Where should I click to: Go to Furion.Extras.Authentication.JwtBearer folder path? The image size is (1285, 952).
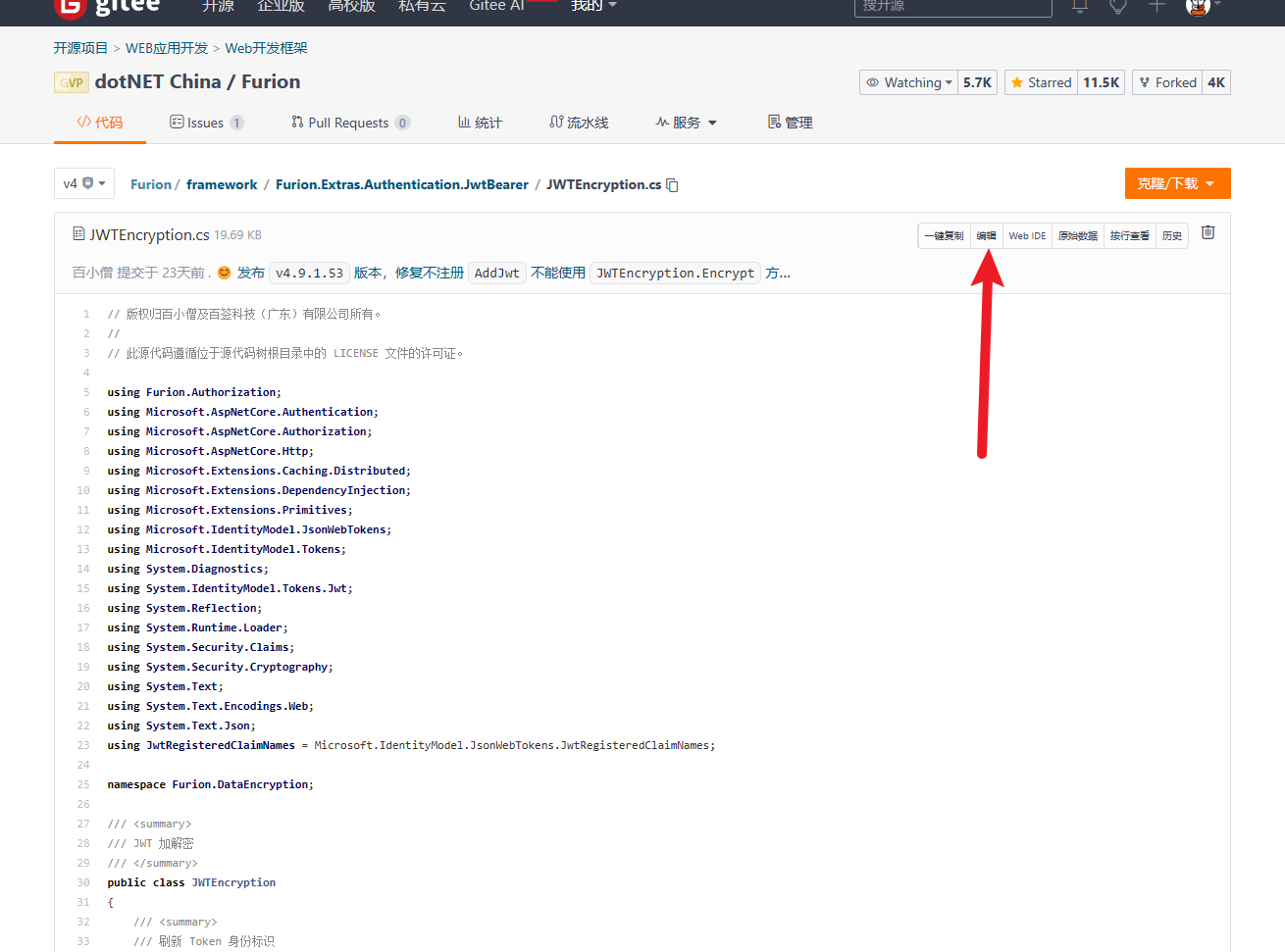coord(402,184)
